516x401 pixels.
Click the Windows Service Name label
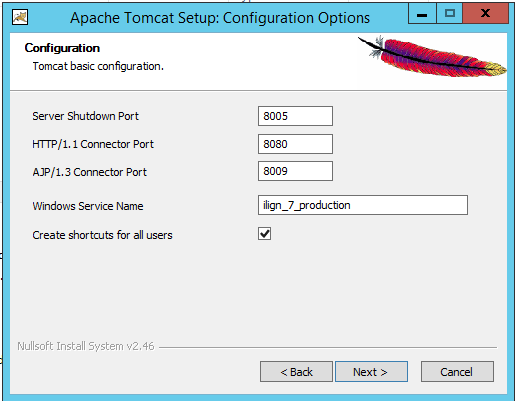[x=88, y=206]
